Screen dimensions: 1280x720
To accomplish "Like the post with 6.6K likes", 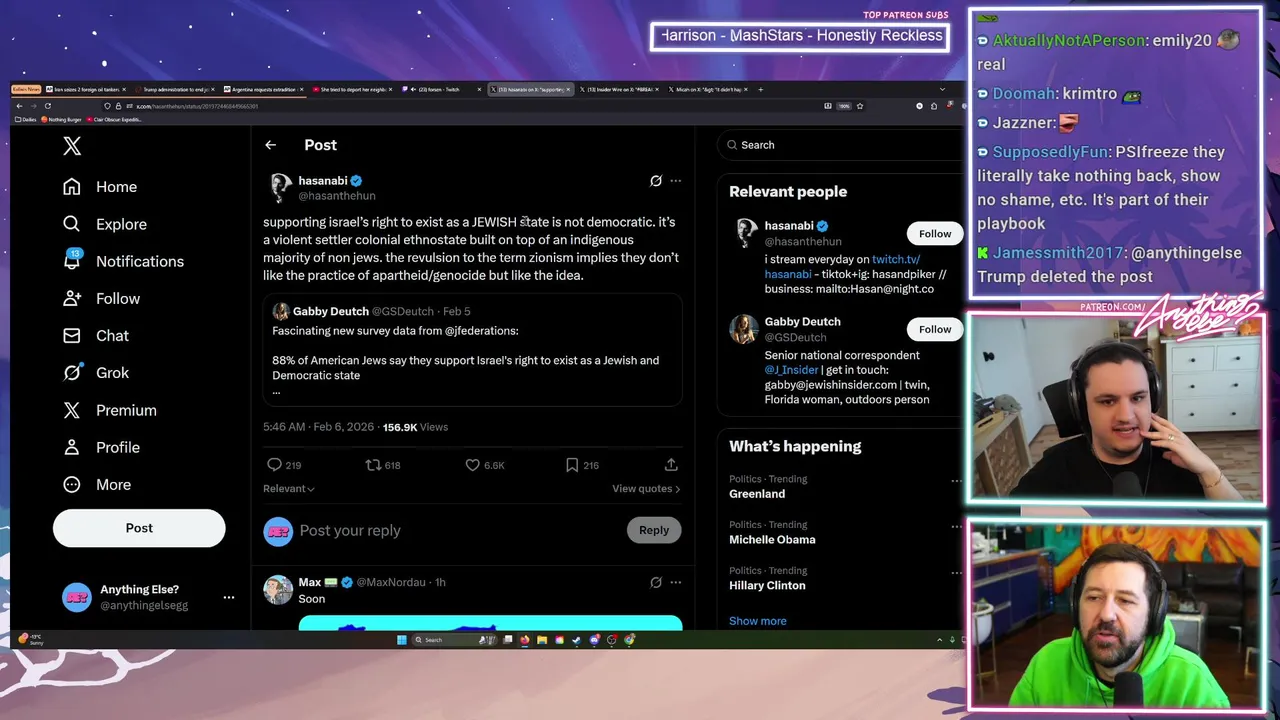I will [x=472, y=465].
